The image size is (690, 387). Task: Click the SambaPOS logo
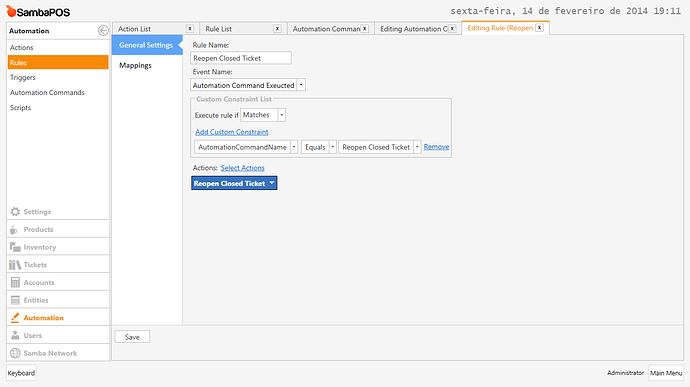(38, 11)
